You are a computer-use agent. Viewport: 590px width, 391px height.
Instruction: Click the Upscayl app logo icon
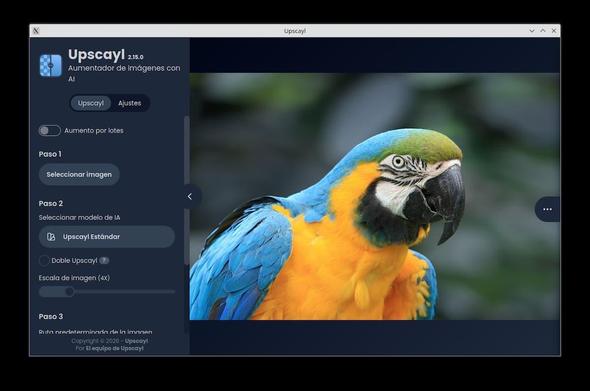click(51, 65)
